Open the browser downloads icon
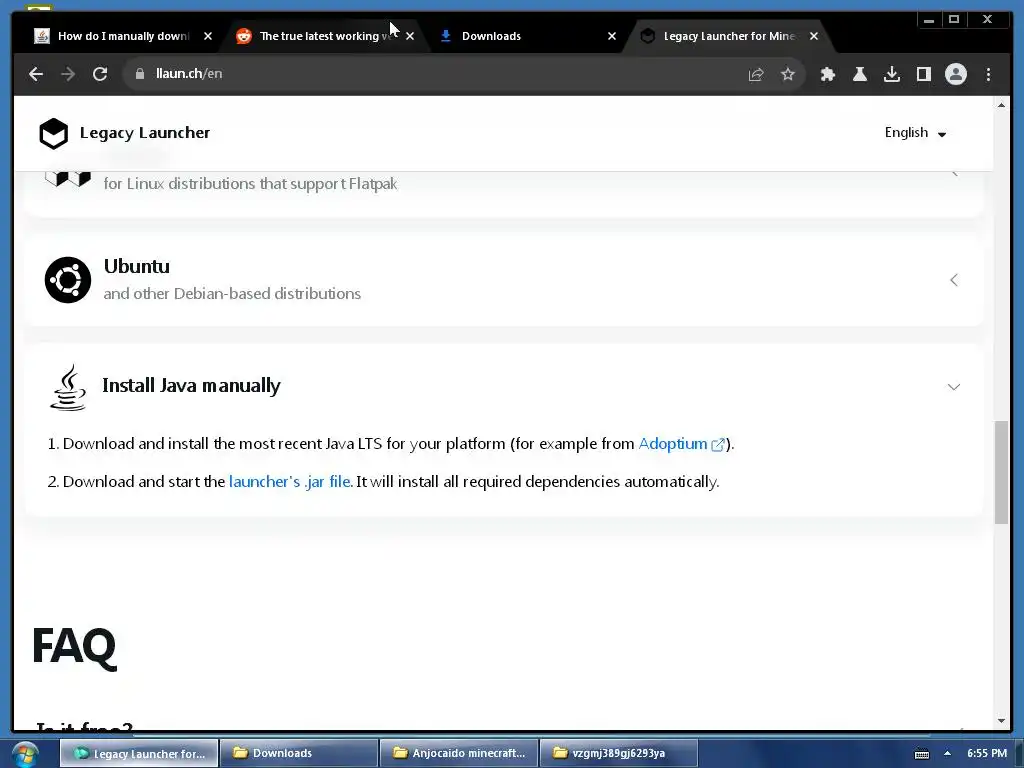 (891, 74)
